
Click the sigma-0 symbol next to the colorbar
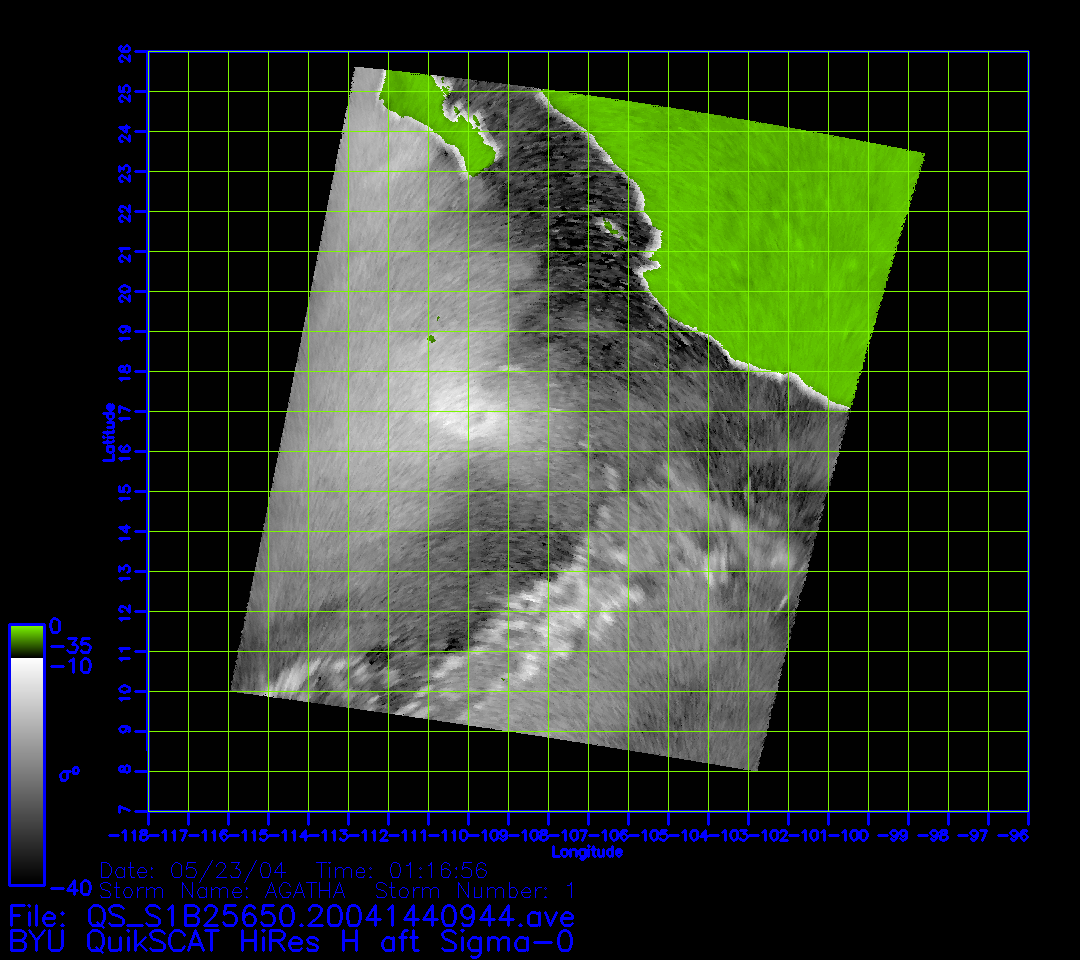tap(69, 774)
